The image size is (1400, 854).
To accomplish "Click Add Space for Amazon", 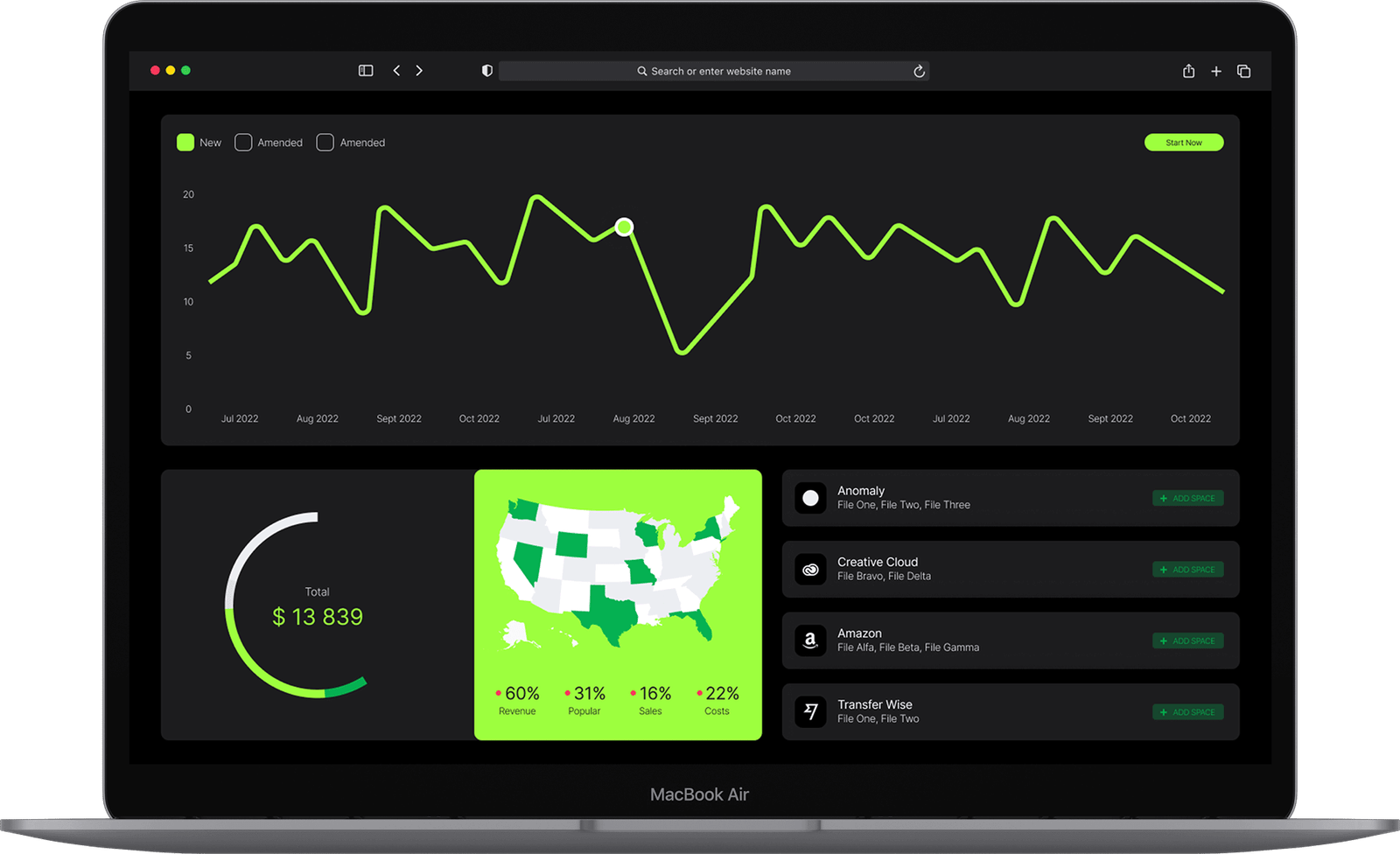I will pyautogui.click(x=1187, y=641).
